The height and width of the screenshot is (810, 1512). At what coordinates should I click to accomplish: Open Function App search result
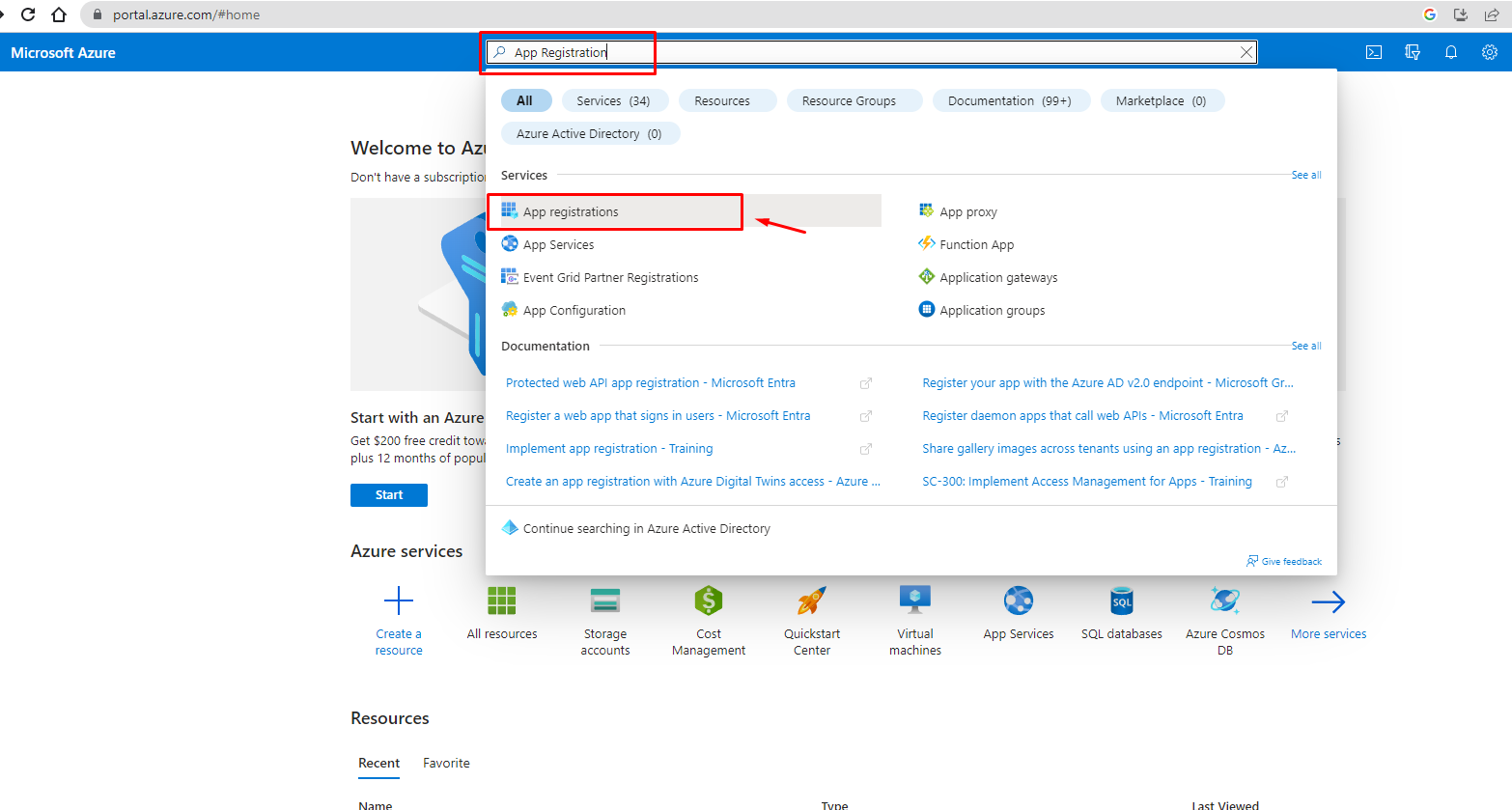[966, 244]
